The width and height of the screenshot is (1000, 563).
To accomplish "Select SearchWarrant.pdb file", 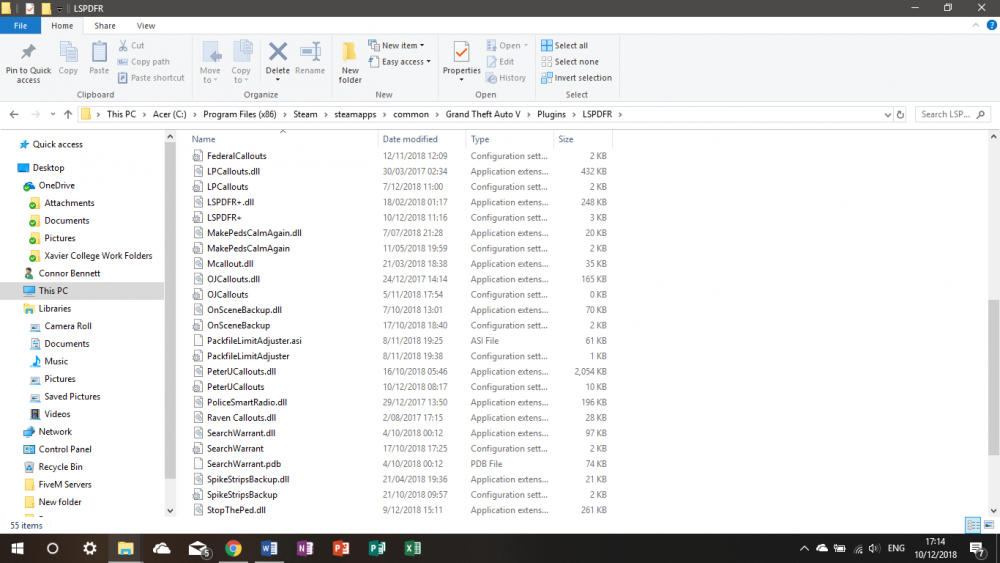I will click(x=244, y=464).
